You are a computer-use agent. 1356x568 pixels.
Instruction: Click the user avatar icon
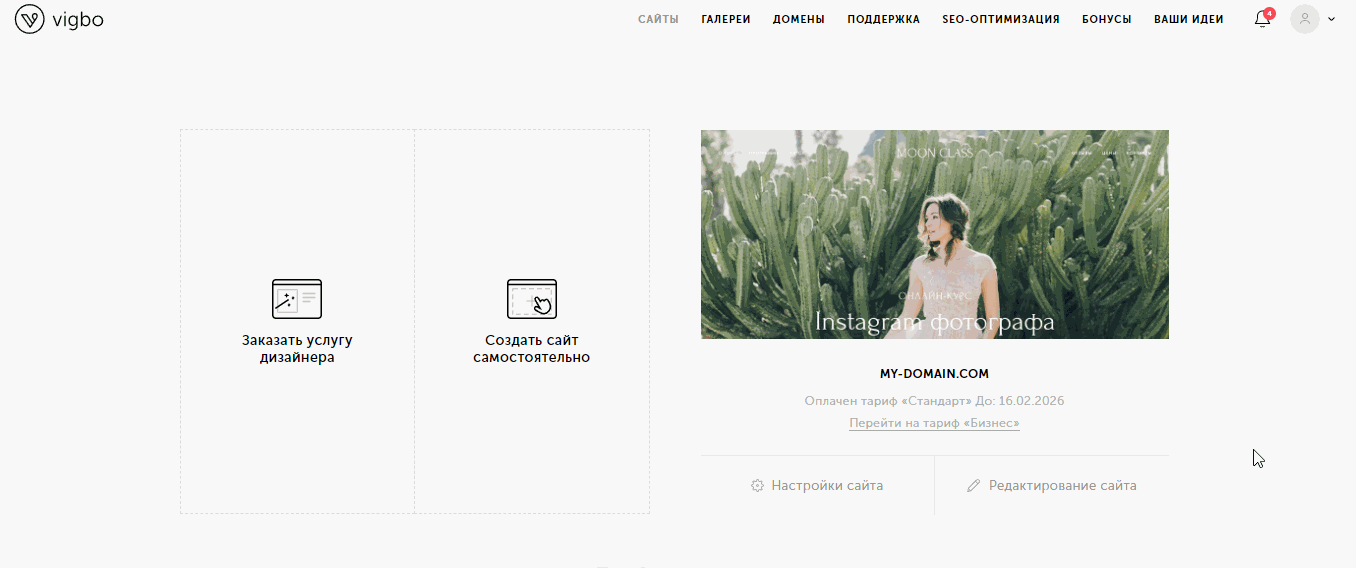pos(1305,19)
